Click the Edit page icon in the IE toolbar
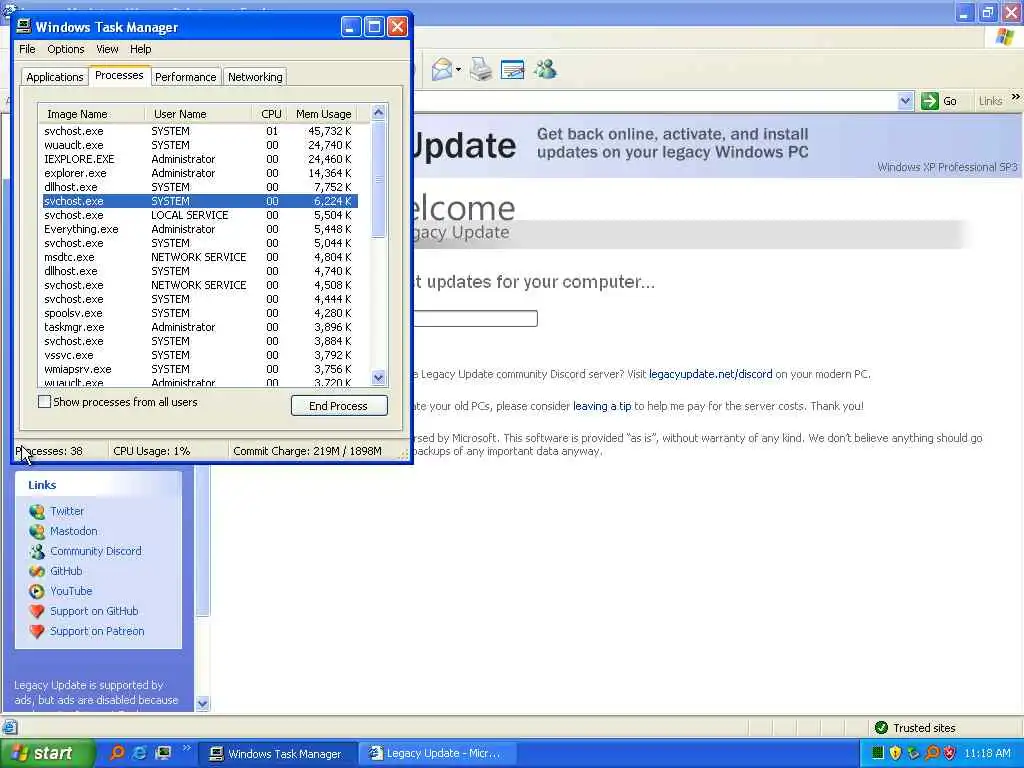 513,69
